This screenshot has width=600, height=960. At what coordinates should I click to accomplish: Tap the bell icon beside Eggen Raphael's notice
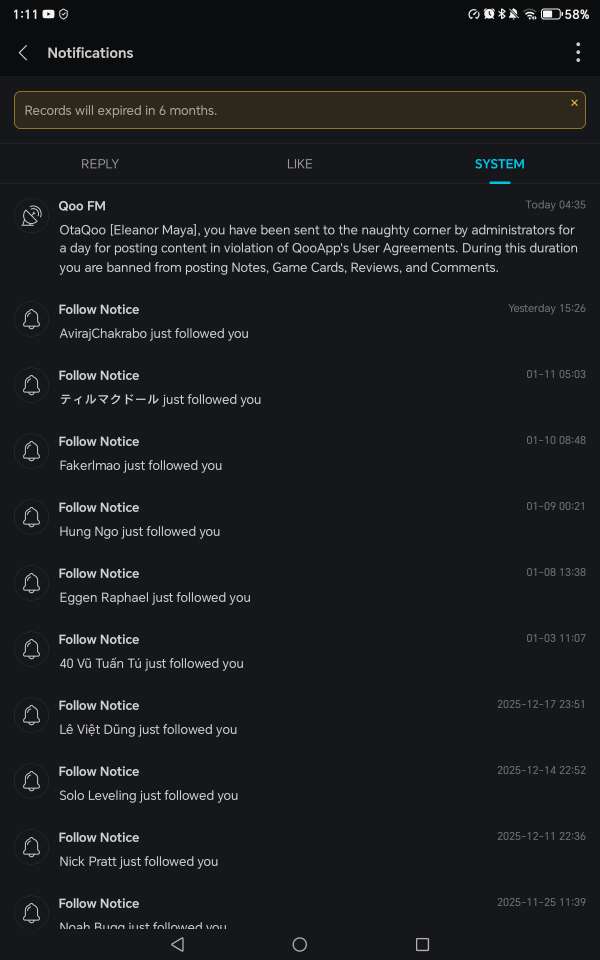[x=32, y=583]
